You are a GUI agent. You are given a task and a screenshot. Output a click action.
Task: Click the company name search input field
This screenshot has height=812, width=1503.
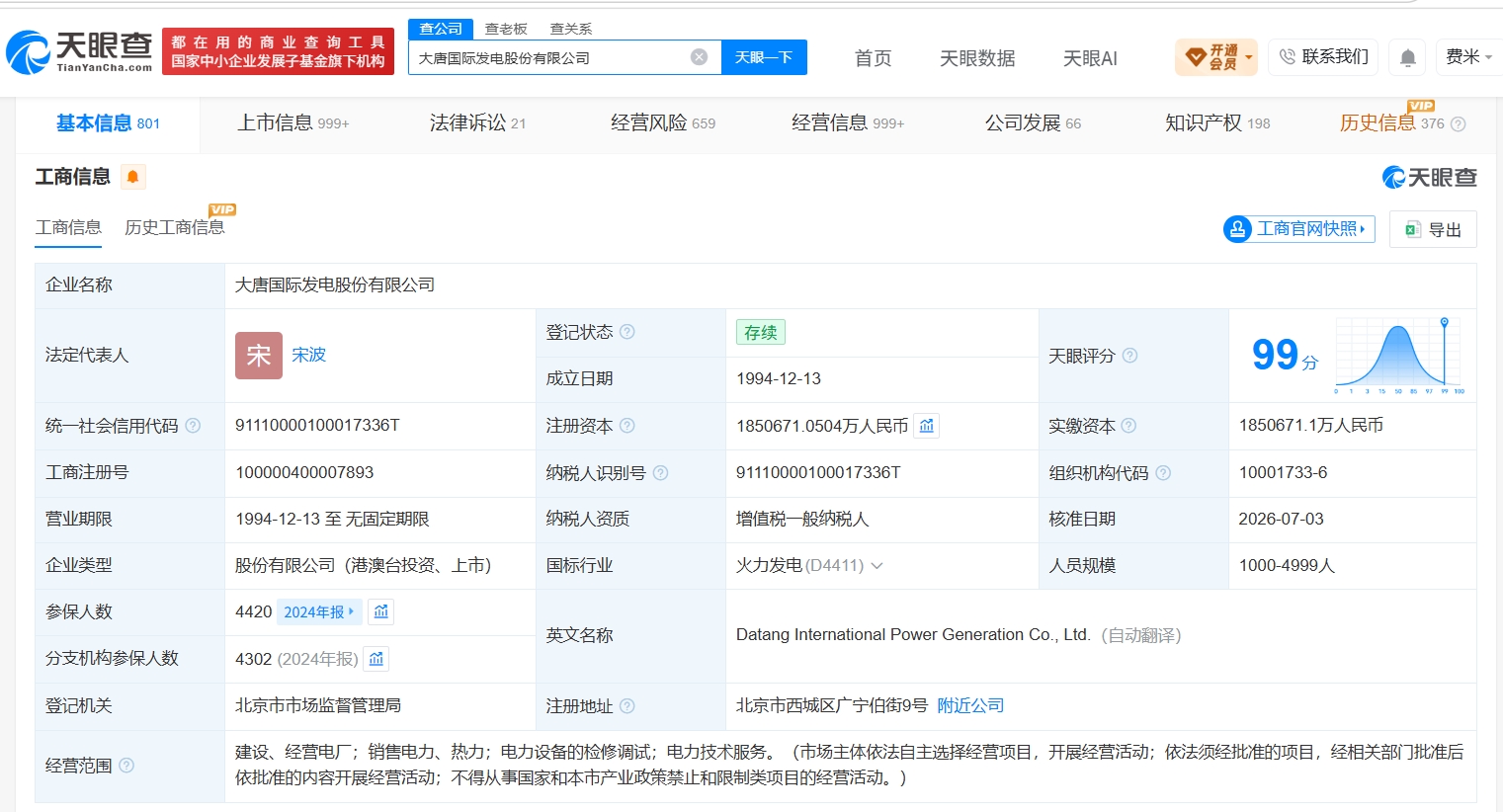pyautogui.click(x=549, y=57)
